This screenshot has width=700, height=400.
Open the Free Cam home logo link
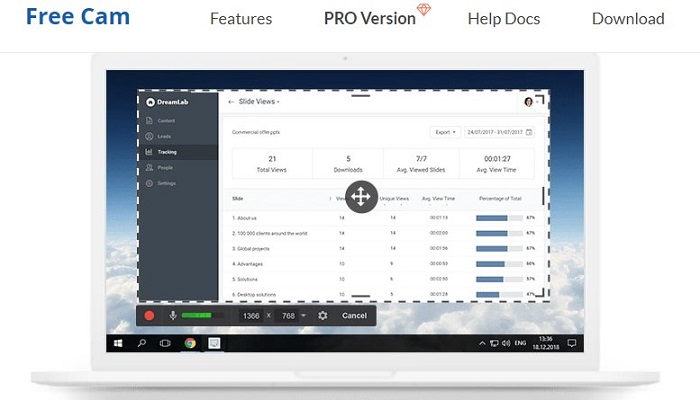coord(78,17)
